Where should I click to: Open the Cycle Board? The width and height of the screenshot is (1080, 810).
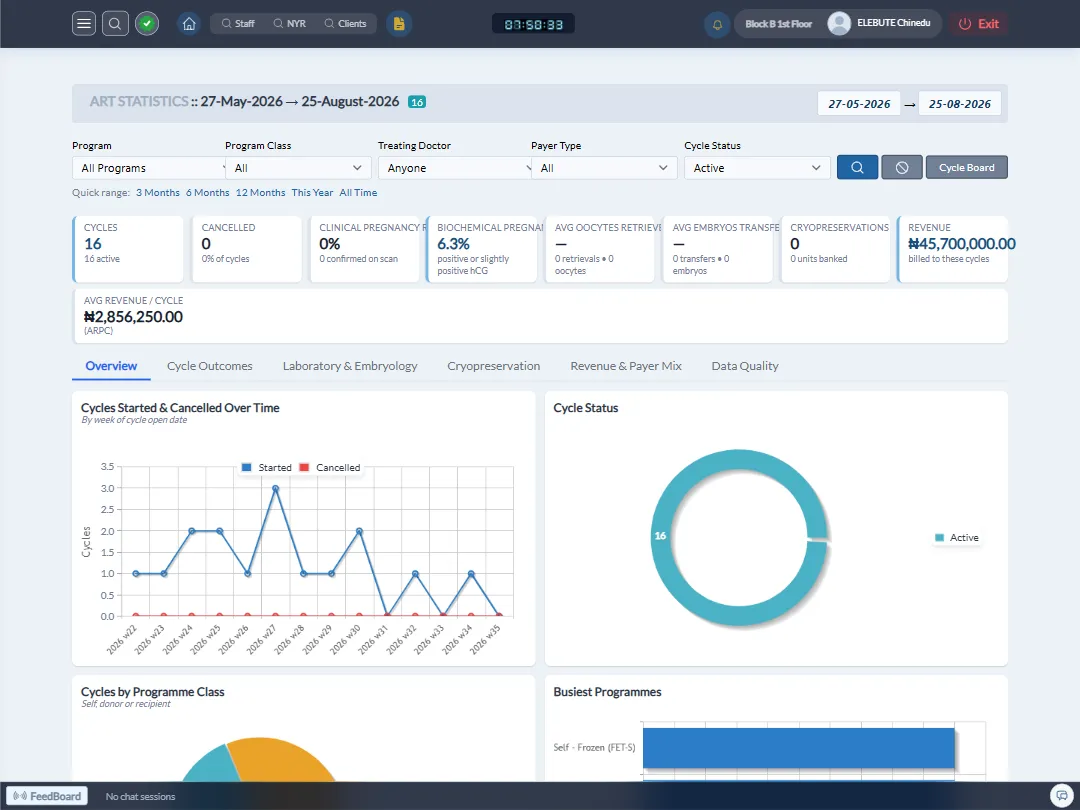[966, 167]
